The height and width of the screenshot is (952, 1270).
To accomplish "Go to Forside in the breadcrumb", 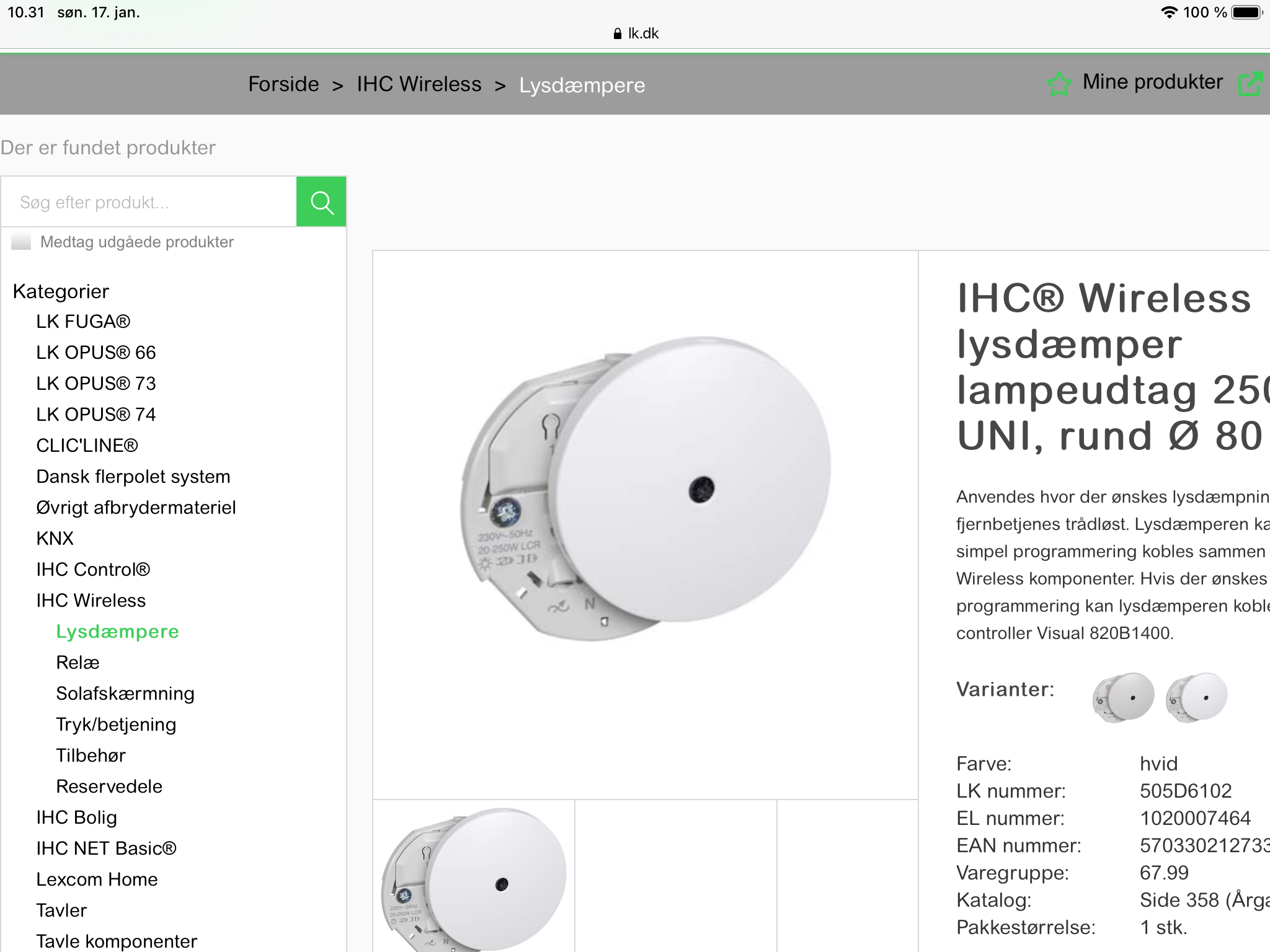I will click(283, 84).
